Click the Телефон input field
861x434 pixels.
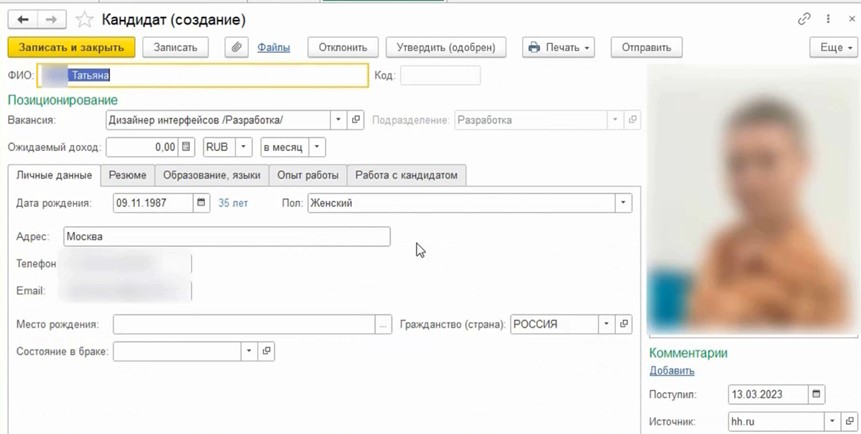pyautogui.click(x=126, y=264)
